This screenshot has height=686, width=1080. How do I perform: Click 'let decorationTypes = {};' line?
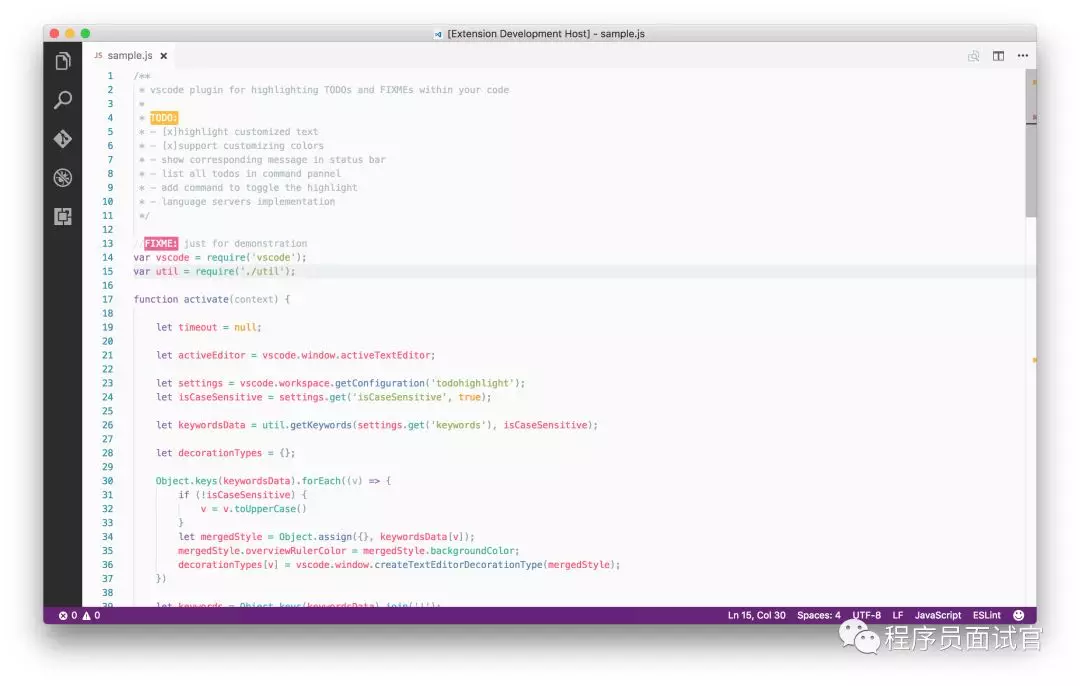coord(225,453)
